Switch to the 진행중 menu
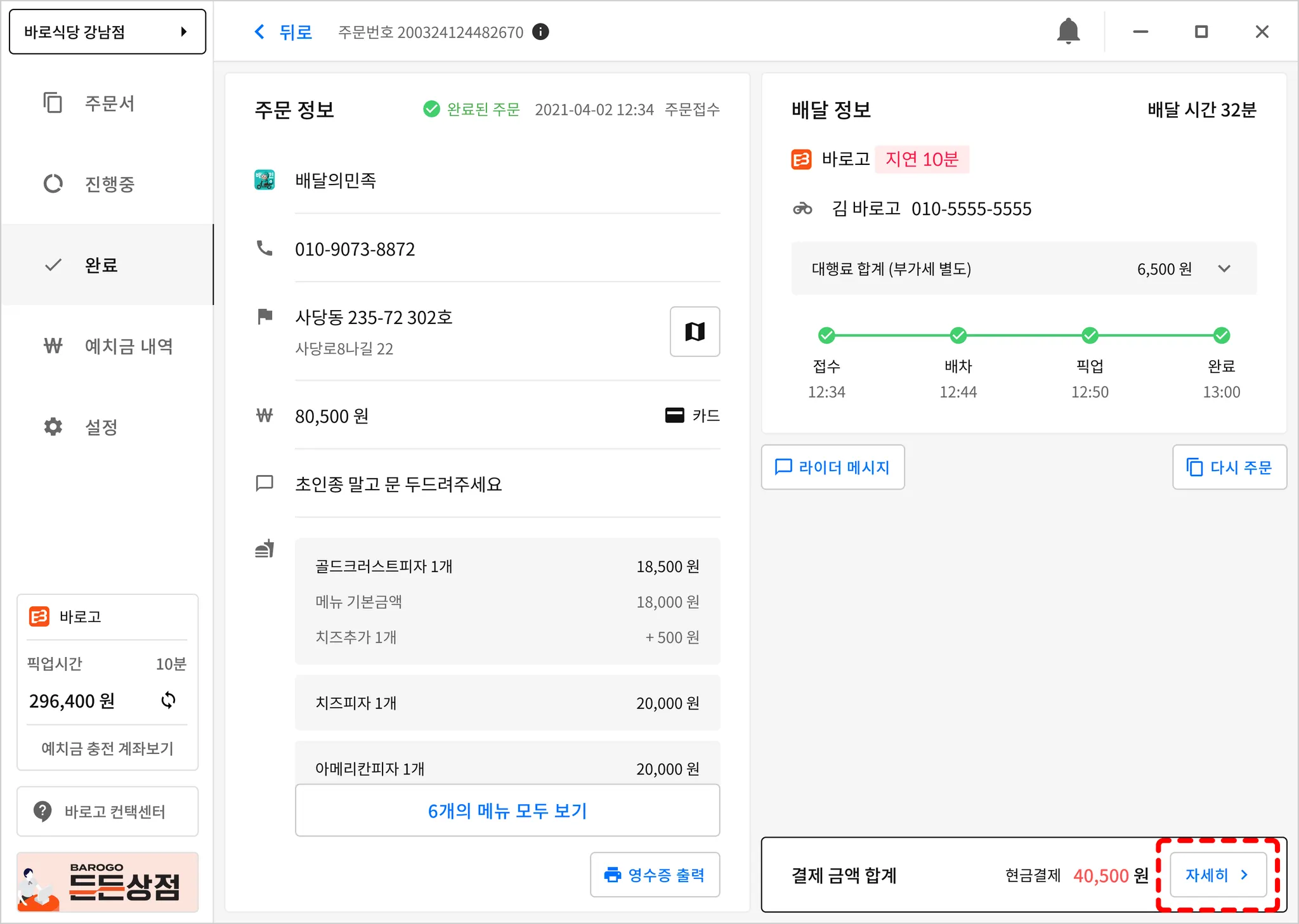 click(109, 184)
